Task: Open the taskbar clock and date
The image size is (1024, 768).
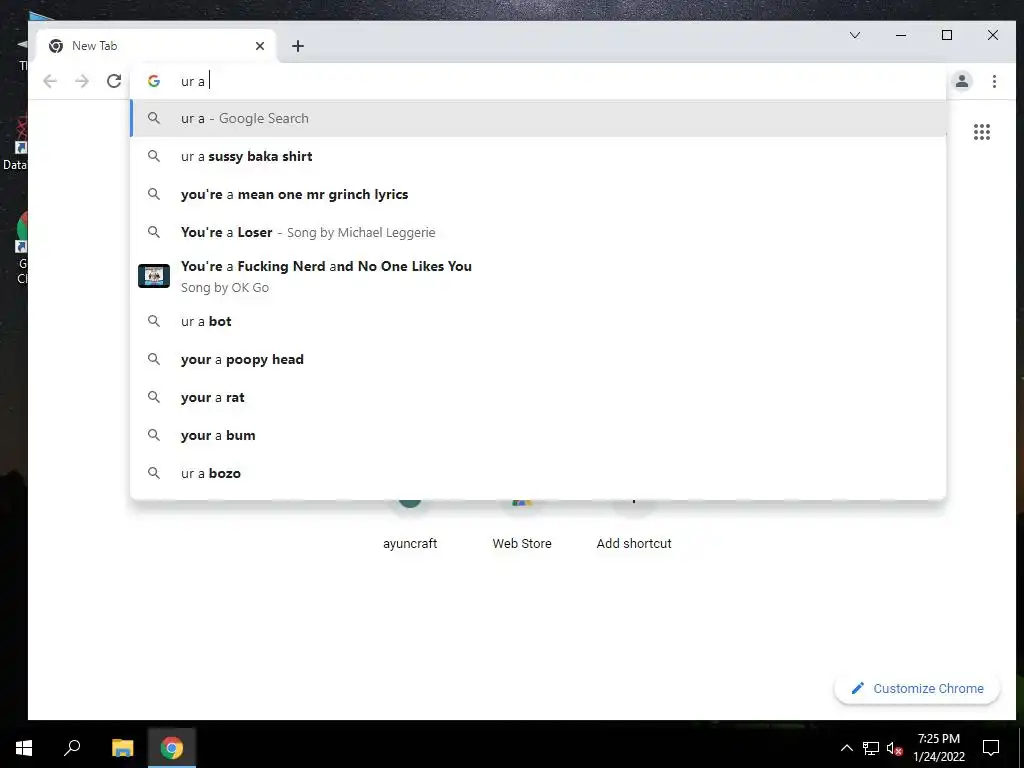Action: (x=938, y=748)
